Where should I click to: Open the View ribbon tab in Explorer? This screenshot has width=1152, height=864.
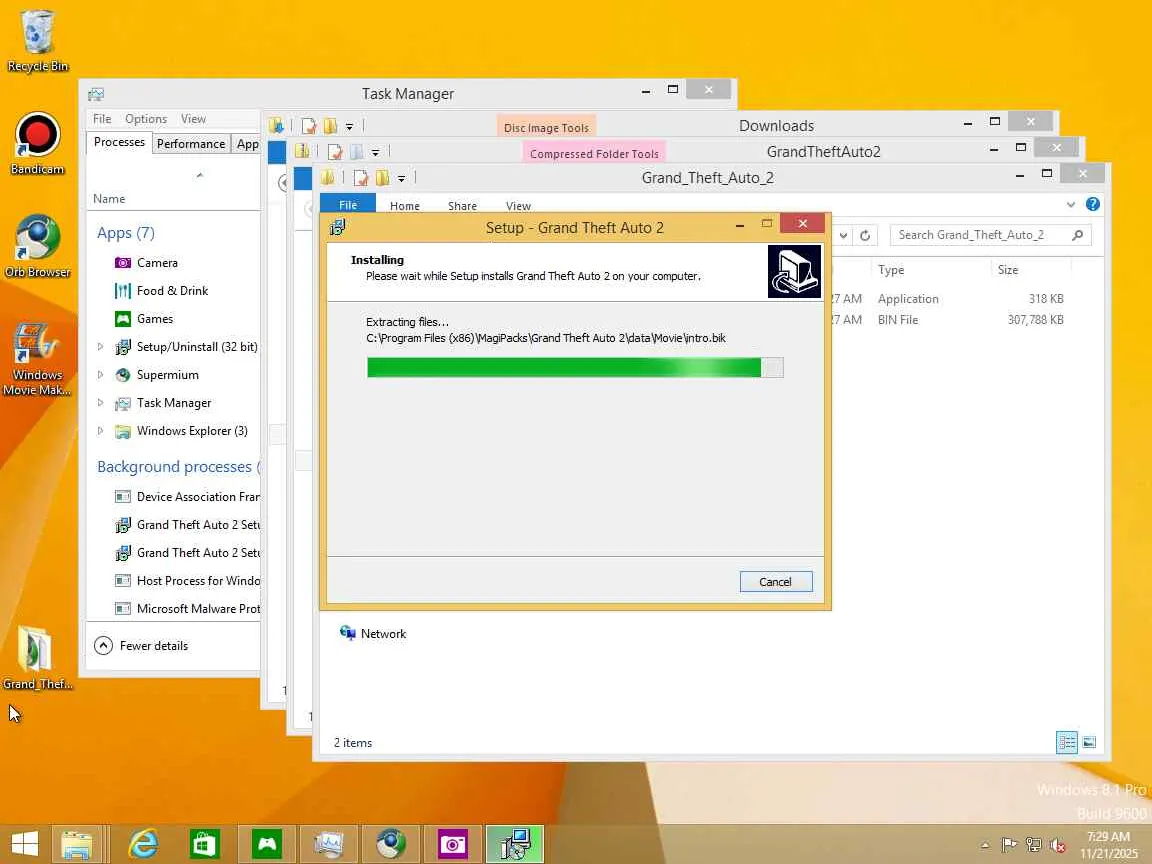click(x=518, y=206)
